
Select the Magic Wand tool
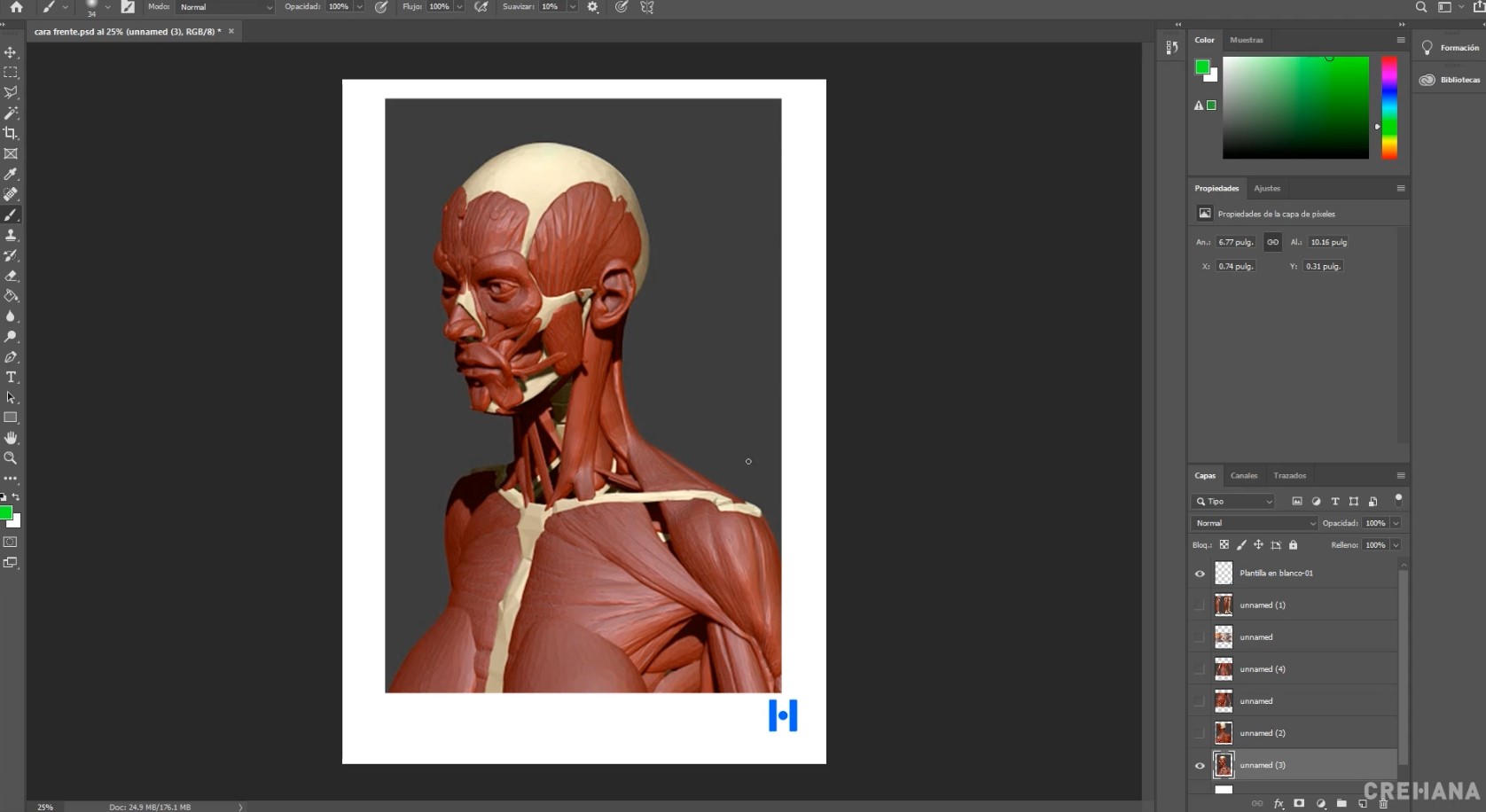coord(11,113)
